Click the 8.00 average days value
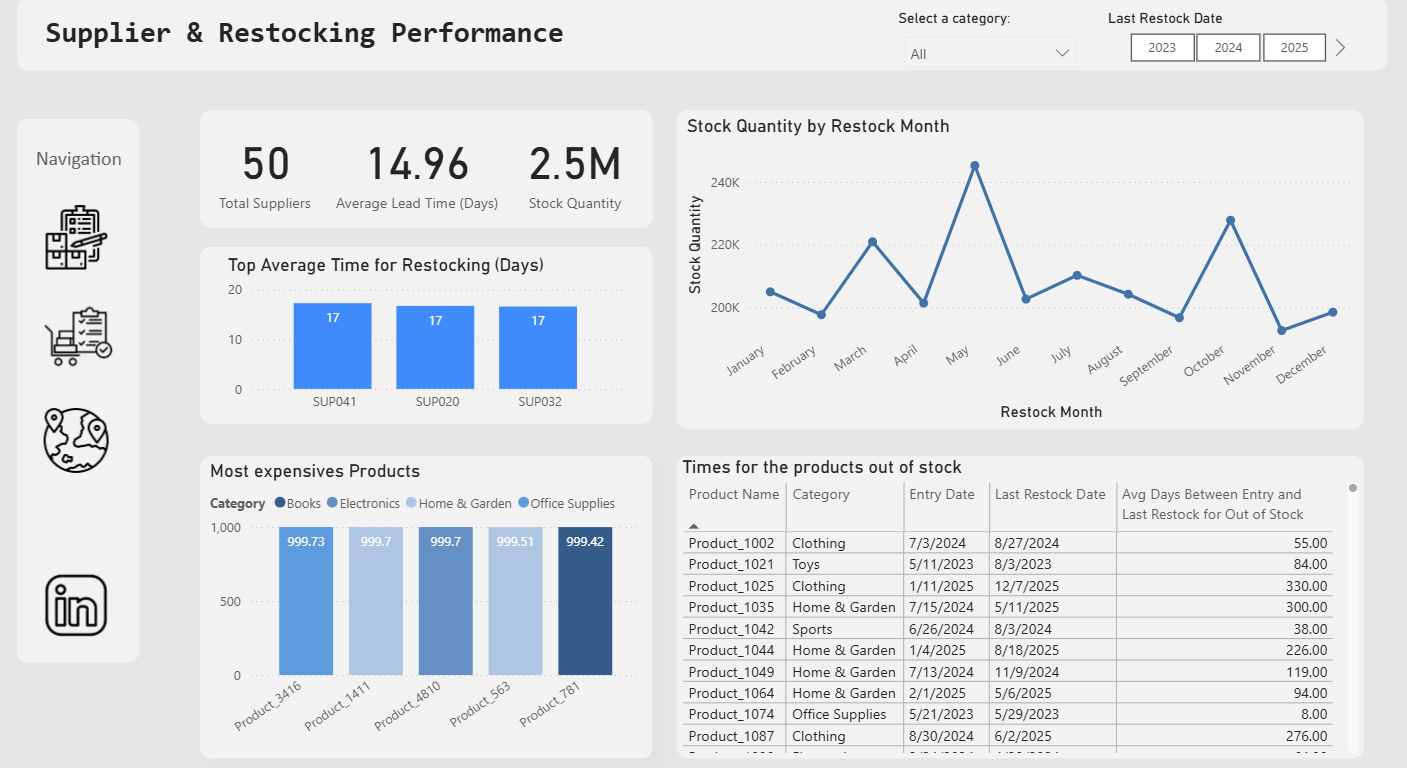Image resolution: width=1407 pixels, height=768 pixels. click(1315, 715)
